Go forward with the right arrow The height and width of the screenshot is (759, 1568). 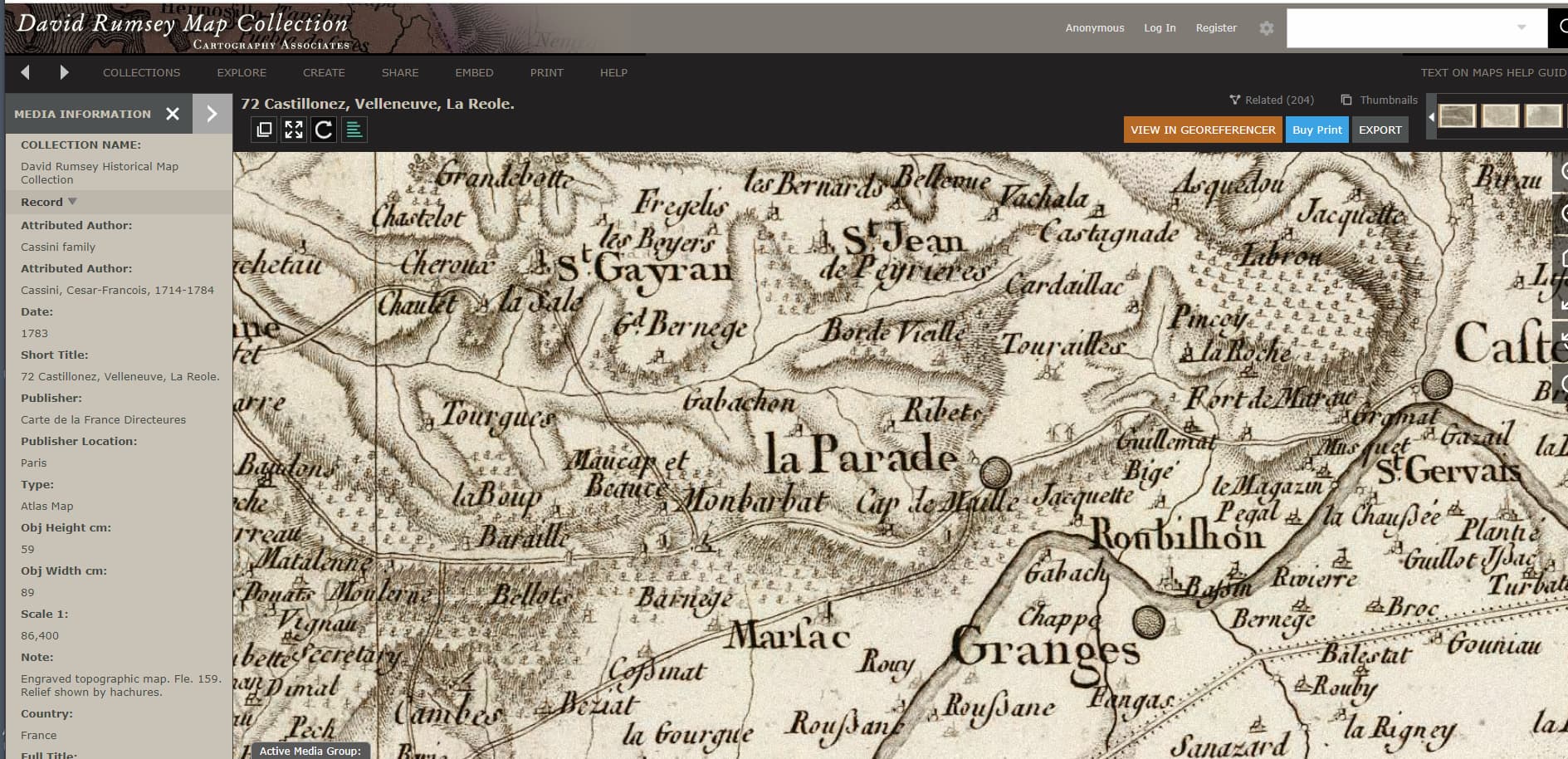(x=64, y=72)
